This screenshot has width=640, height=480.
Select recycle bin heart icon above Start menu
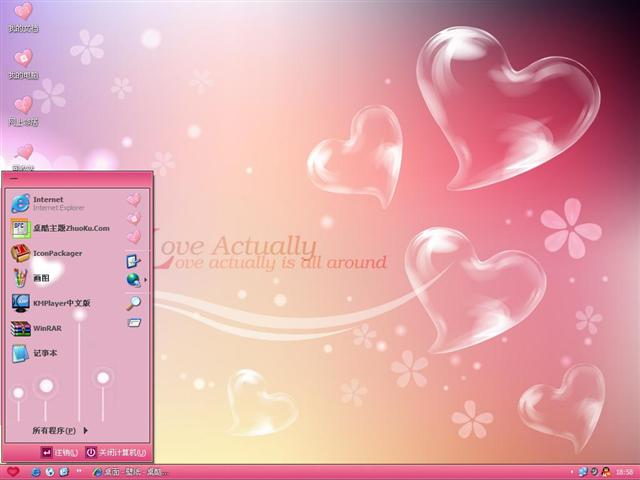click(24, 157)
